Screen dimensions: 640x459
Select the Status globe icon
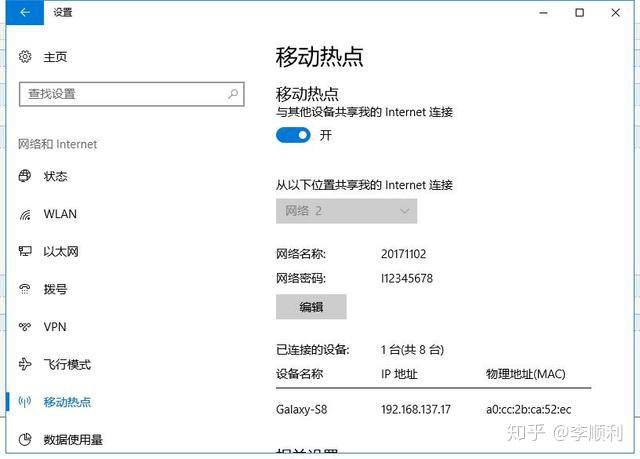25,176
